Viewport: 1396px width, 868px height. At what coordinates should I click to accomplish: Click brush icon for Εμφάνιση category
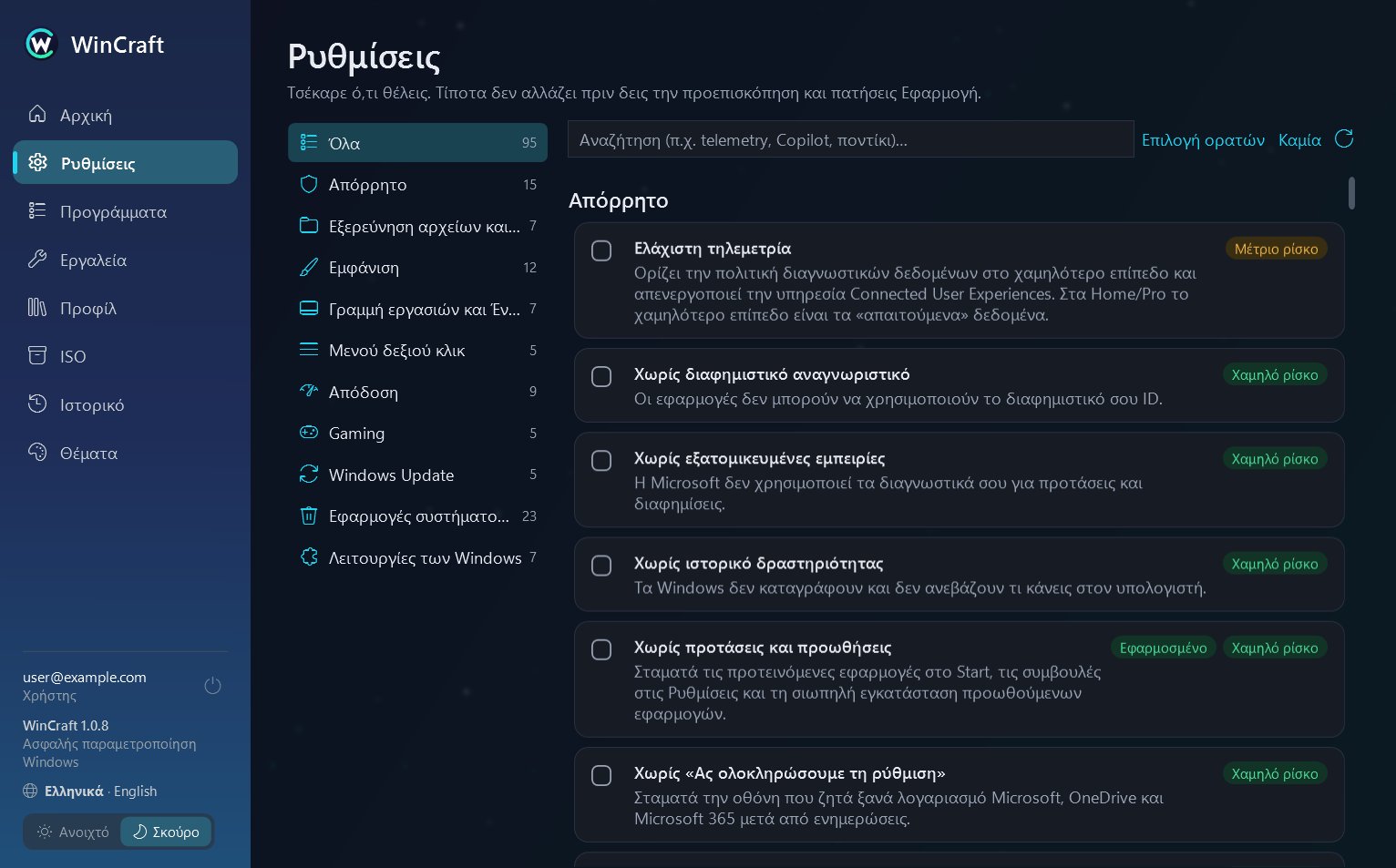309,267
